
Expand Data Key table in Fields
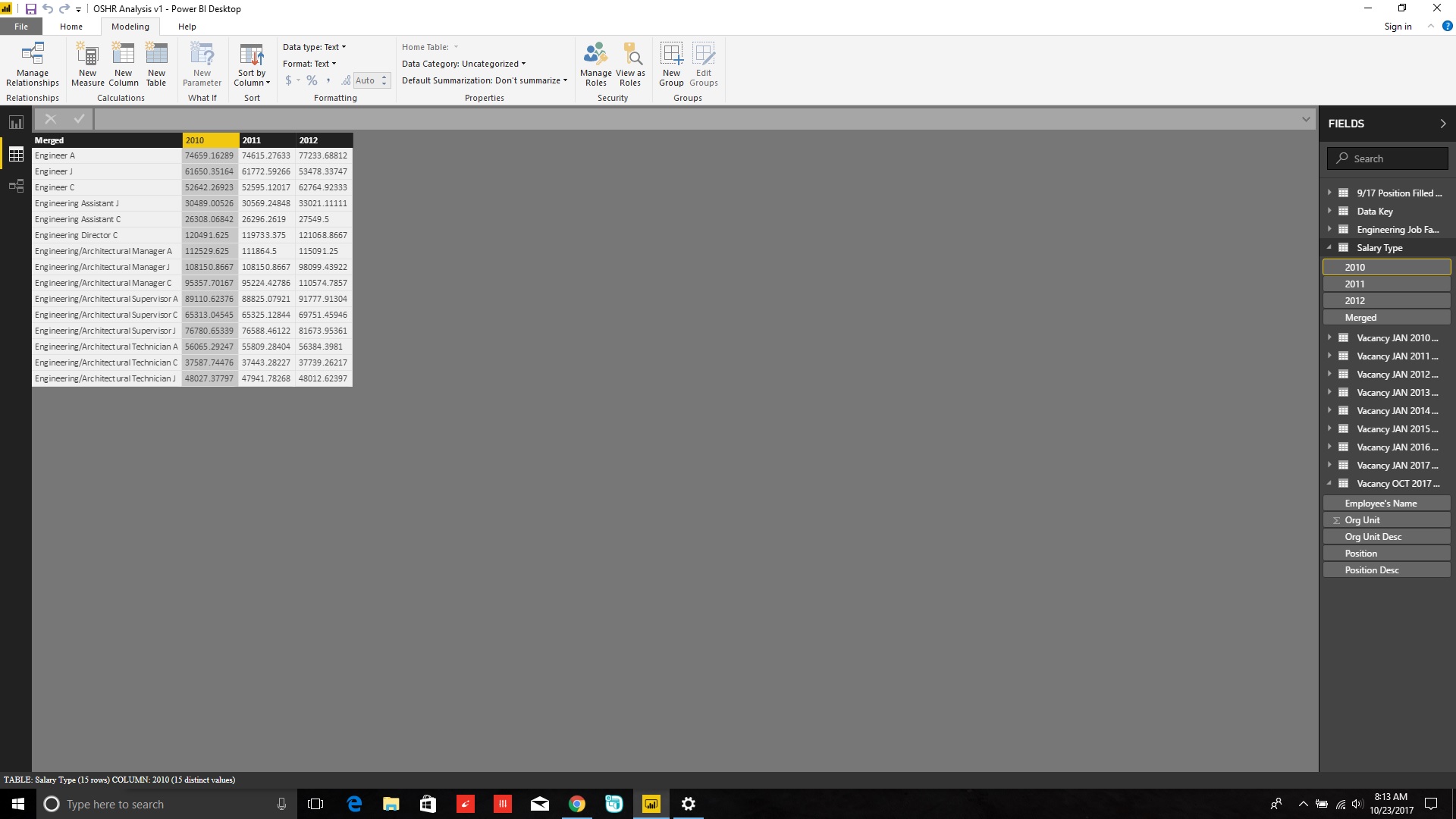(1329, 211)
